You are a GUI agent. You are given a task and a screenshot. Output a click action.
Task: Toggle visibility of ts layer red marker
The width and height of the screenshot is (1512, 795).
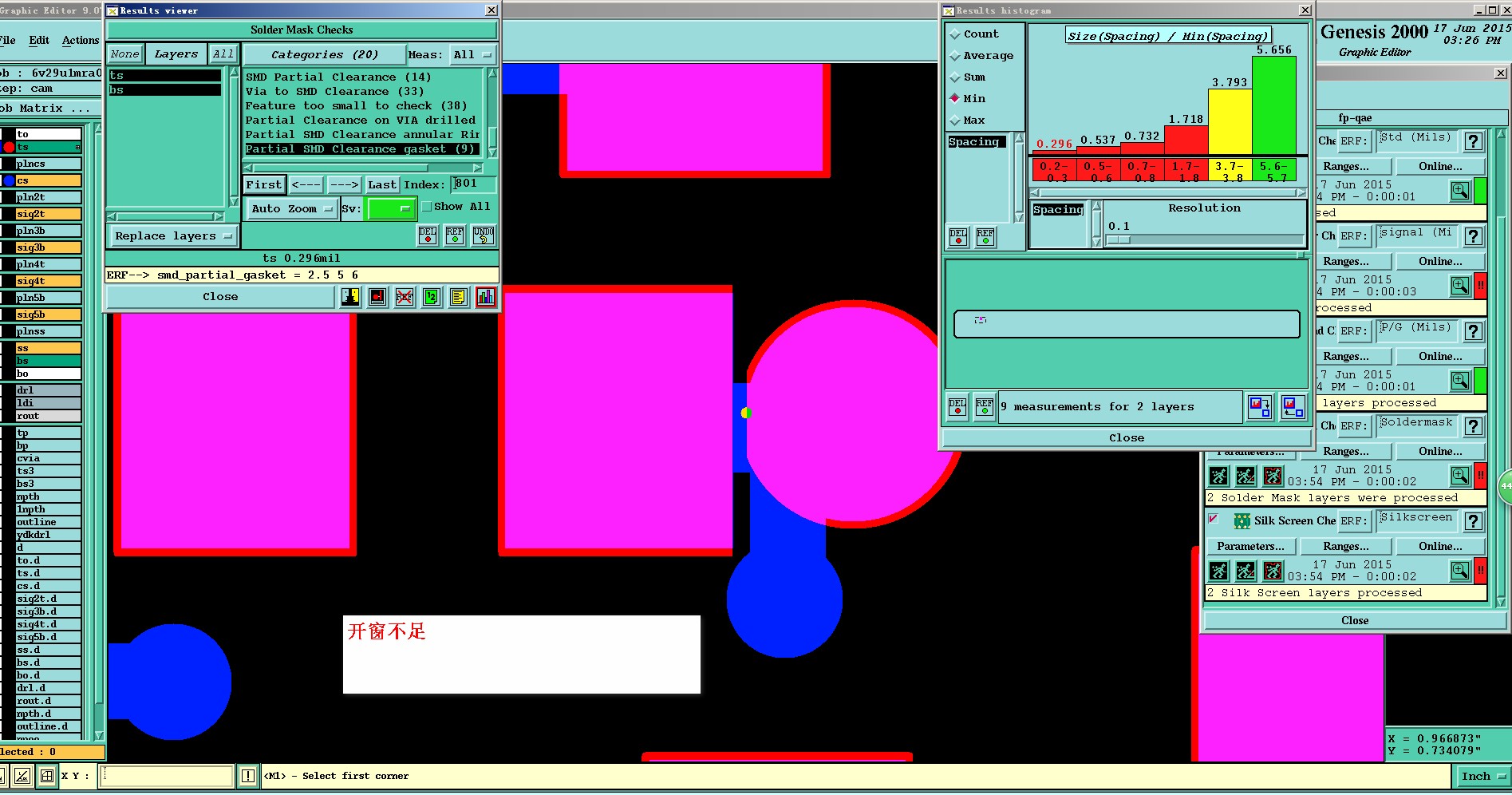9,147
